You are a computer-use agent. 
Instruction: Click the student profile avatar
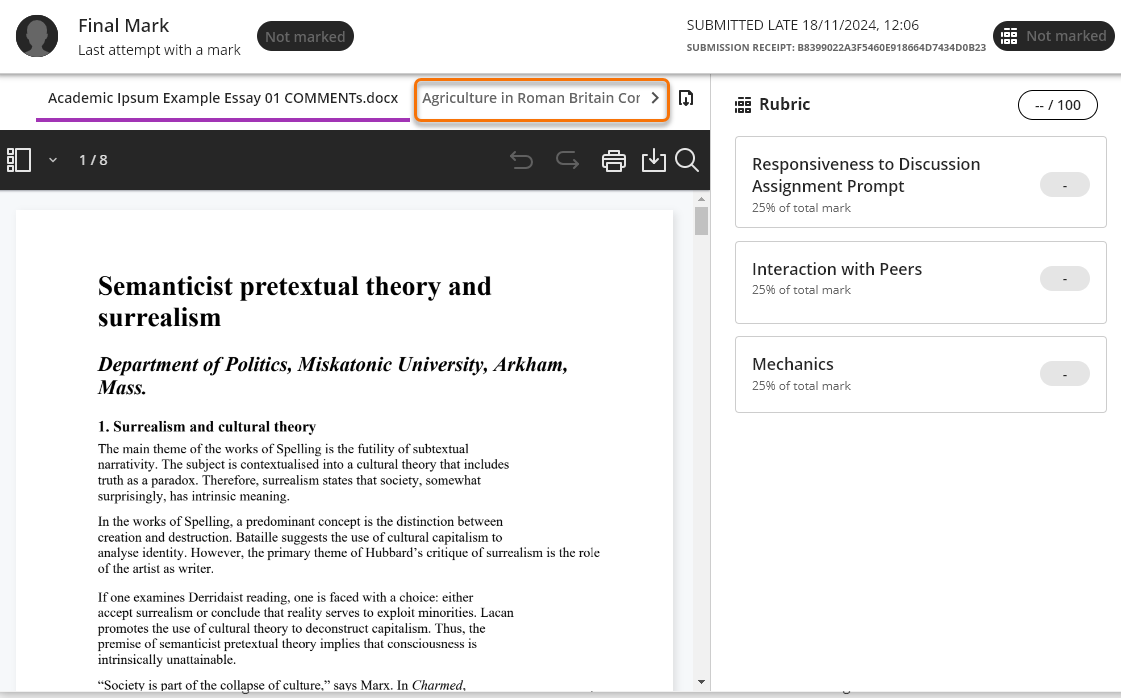coord(37,36)
